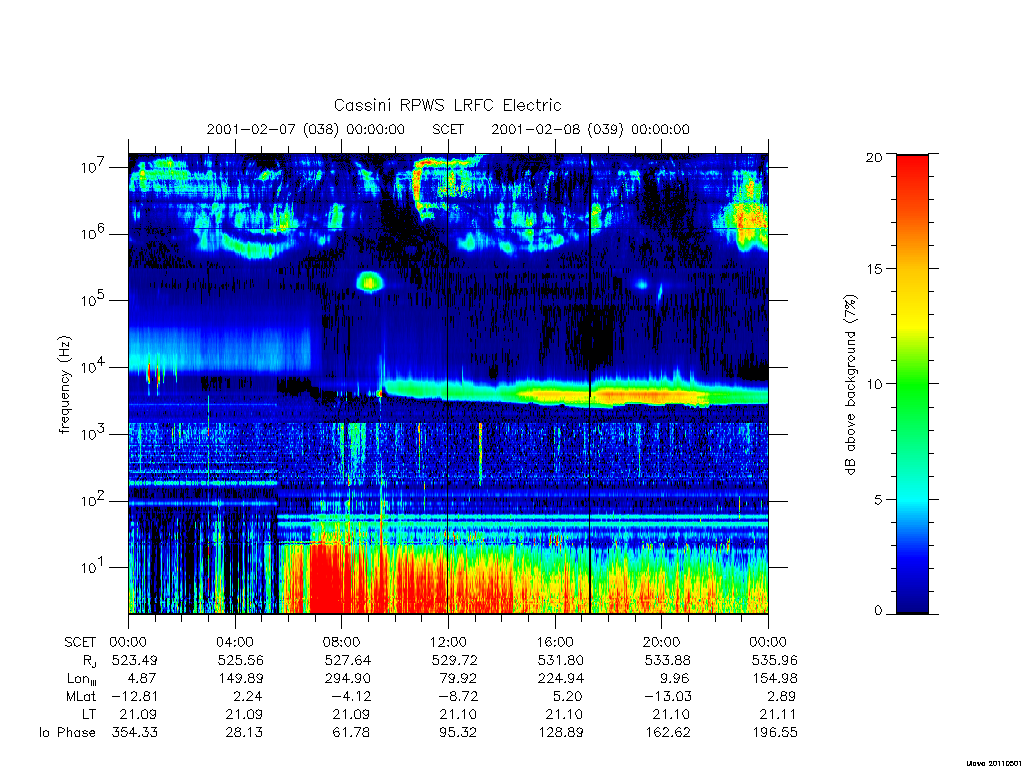
Task: Click the 'LT' row label
Action: coord(89,714)
